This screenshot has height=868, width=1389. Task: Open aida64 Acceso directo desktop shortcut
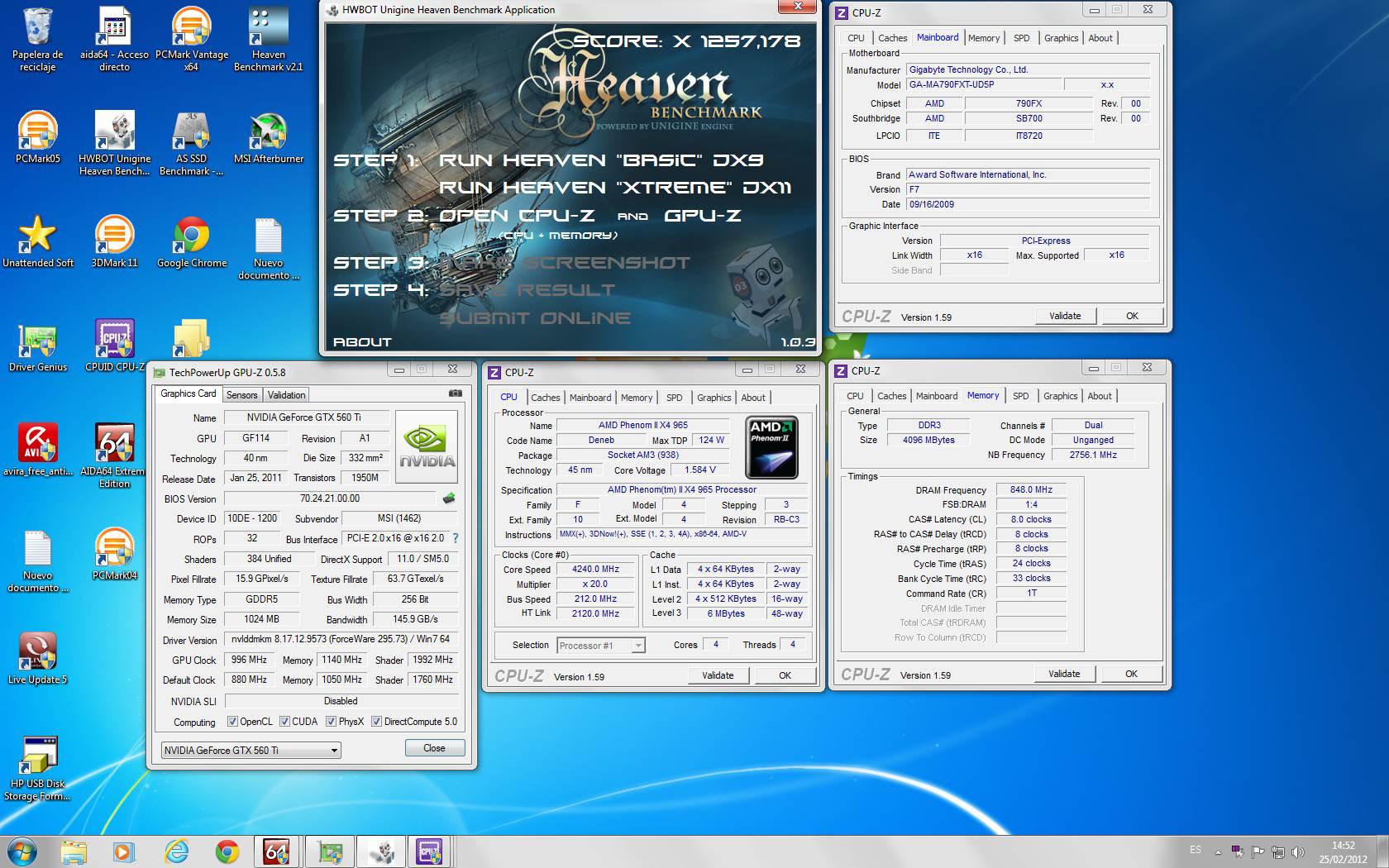tap(114, 39)
